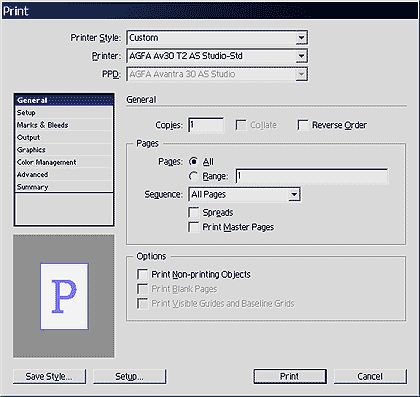Select the Range radio button

193,176
